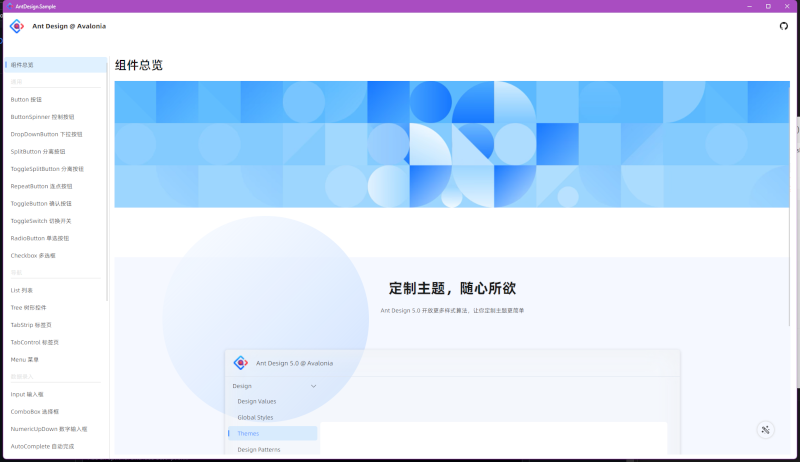Select Themes in the preview panel

tap(248, 433)
